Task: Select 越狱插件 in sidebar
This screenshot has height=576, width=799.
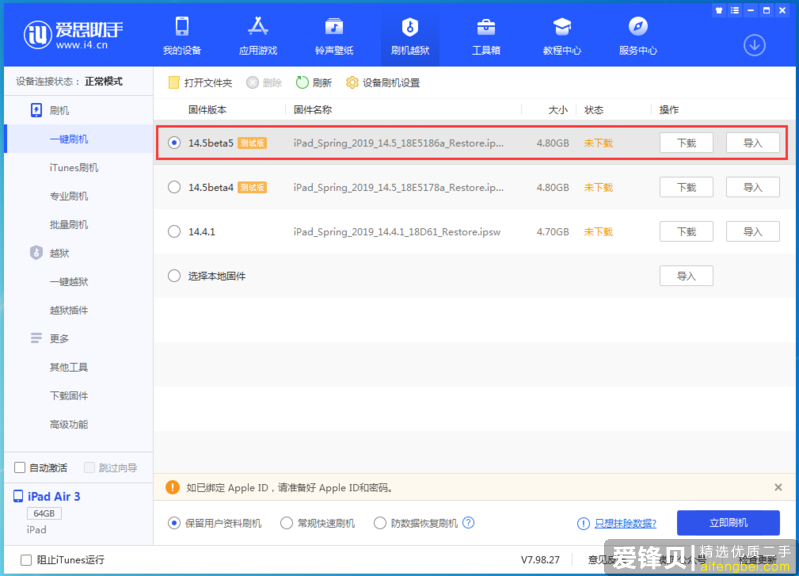Action: point(69,310)
